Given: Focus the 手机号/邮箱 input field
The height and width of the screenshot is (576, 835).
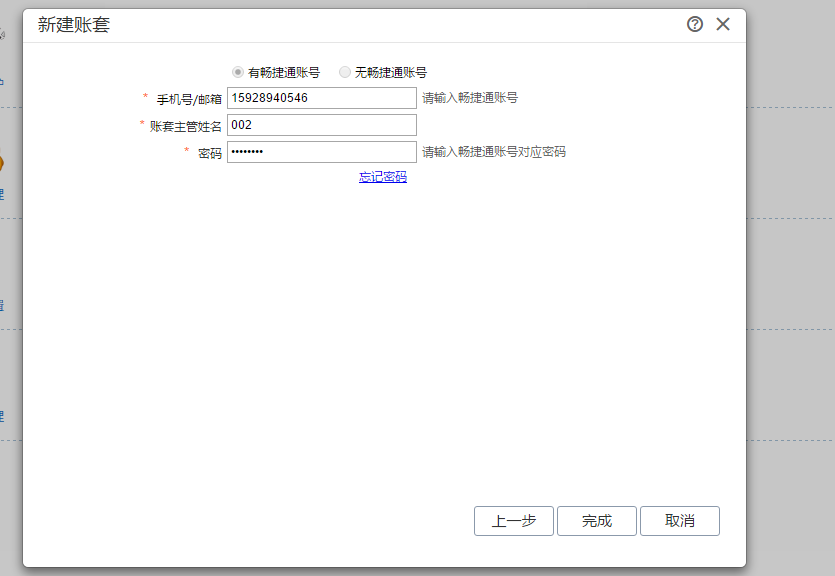Looking at the screenshot, I should click(322, 98).
